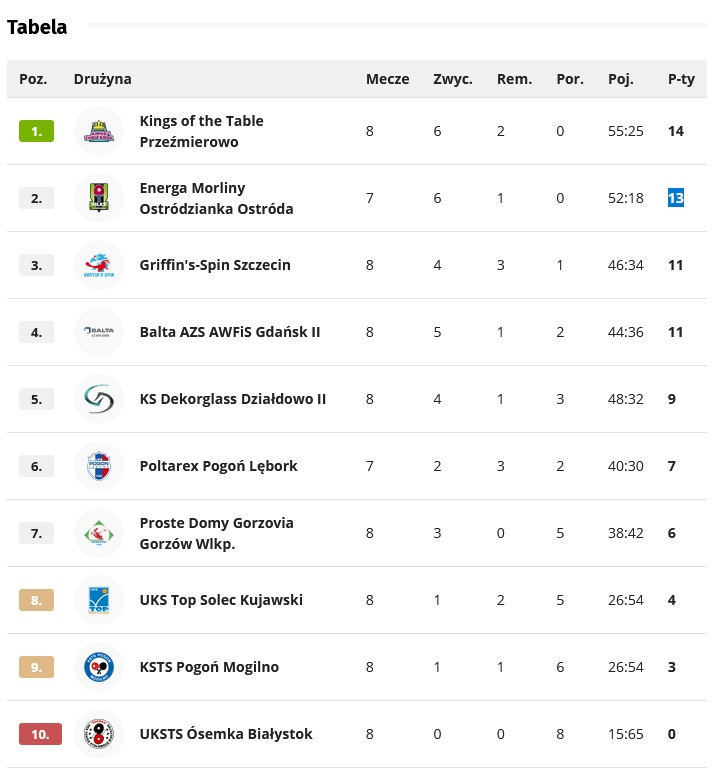721x779 pixels.
Task: Open Griffin's-Spin Szczecin team logo
Action: pos(99,265)
